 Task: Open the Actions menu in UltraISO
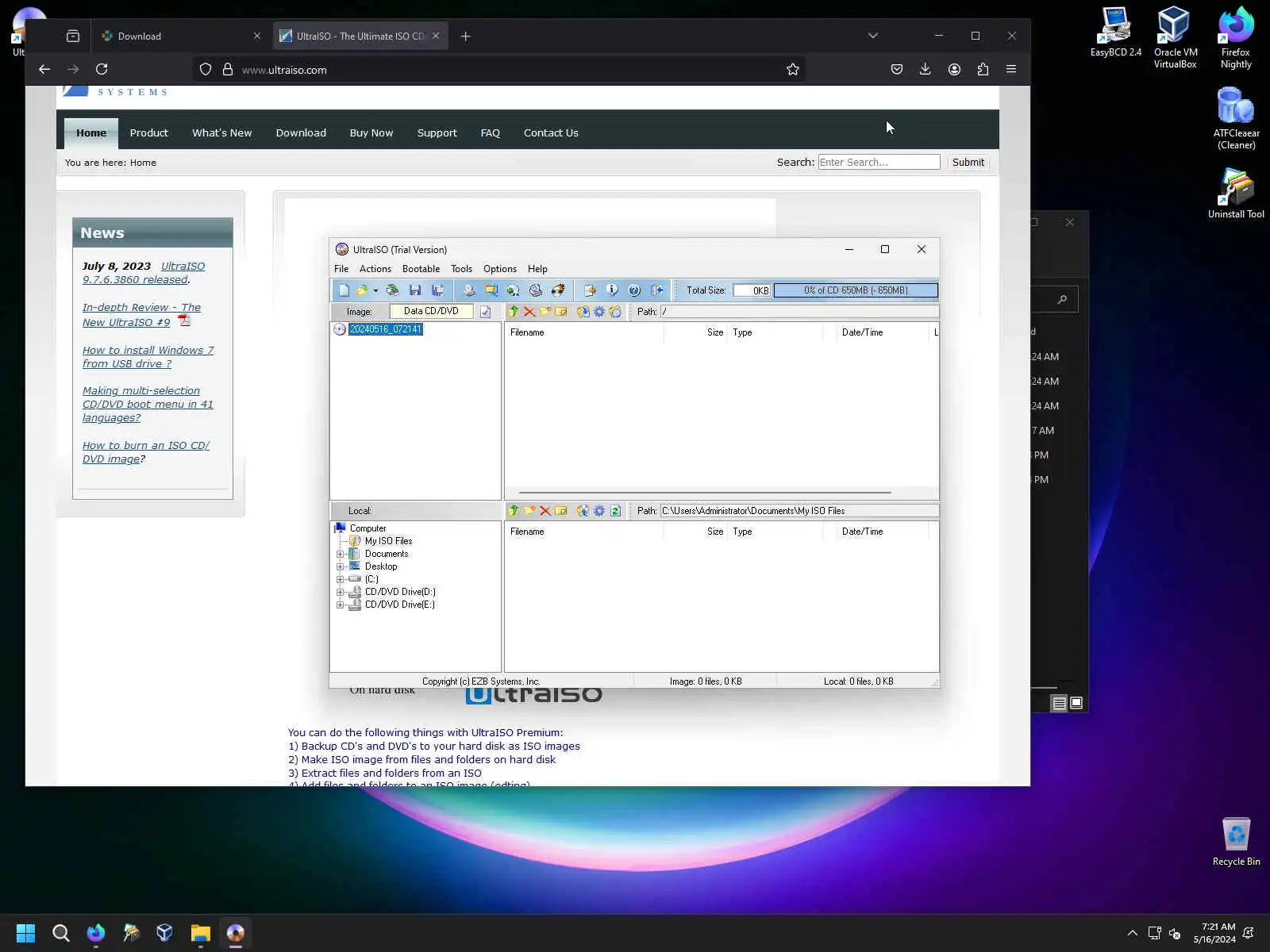click(375, 269)
